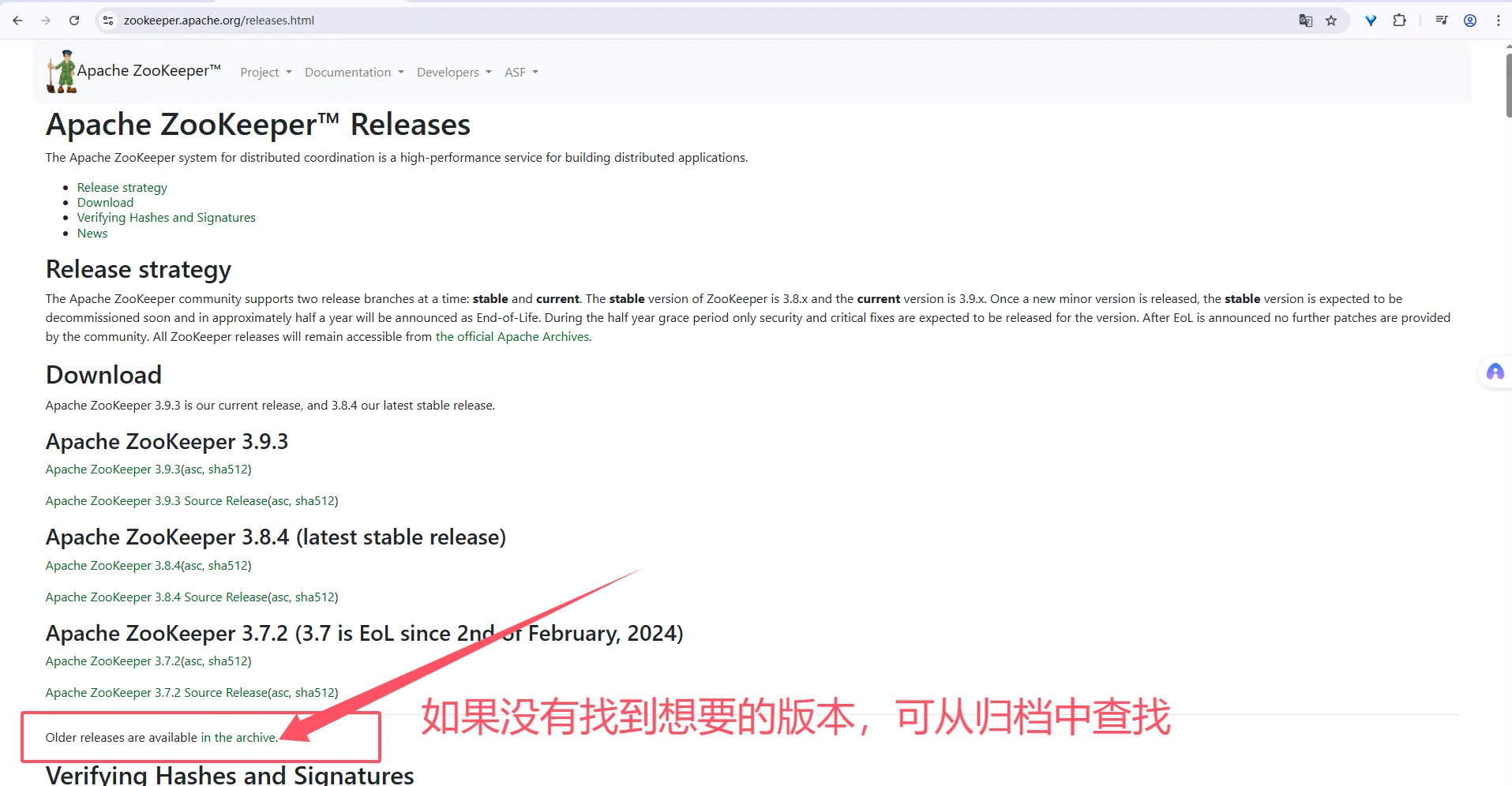Screen dimensions: 1512x786
Task: Click the translate page icon
Action: (x=1306, y=21)
